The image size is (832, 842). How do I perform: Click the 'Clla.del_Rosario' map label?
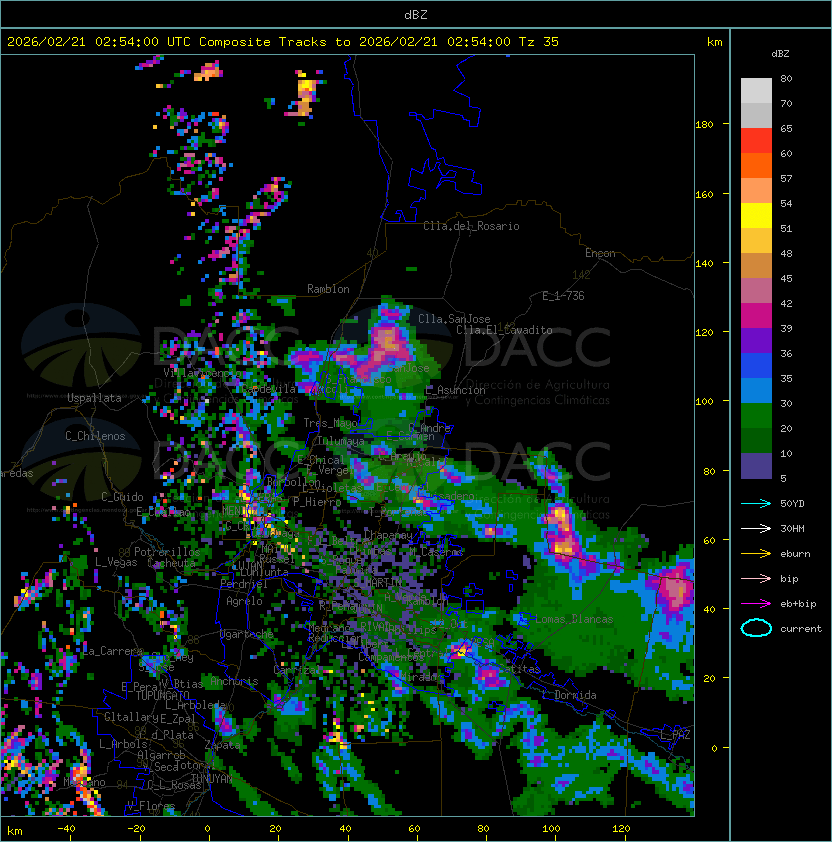tap(471, 226)
